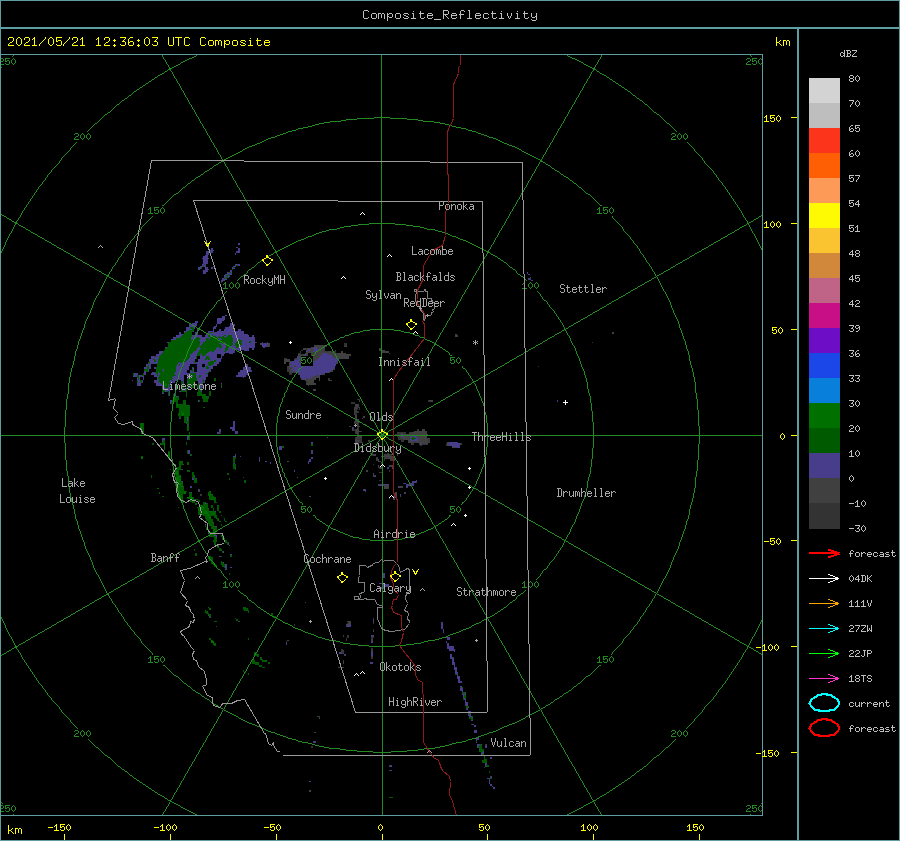Click the cyan current ellipse icon

pos(824,703)
